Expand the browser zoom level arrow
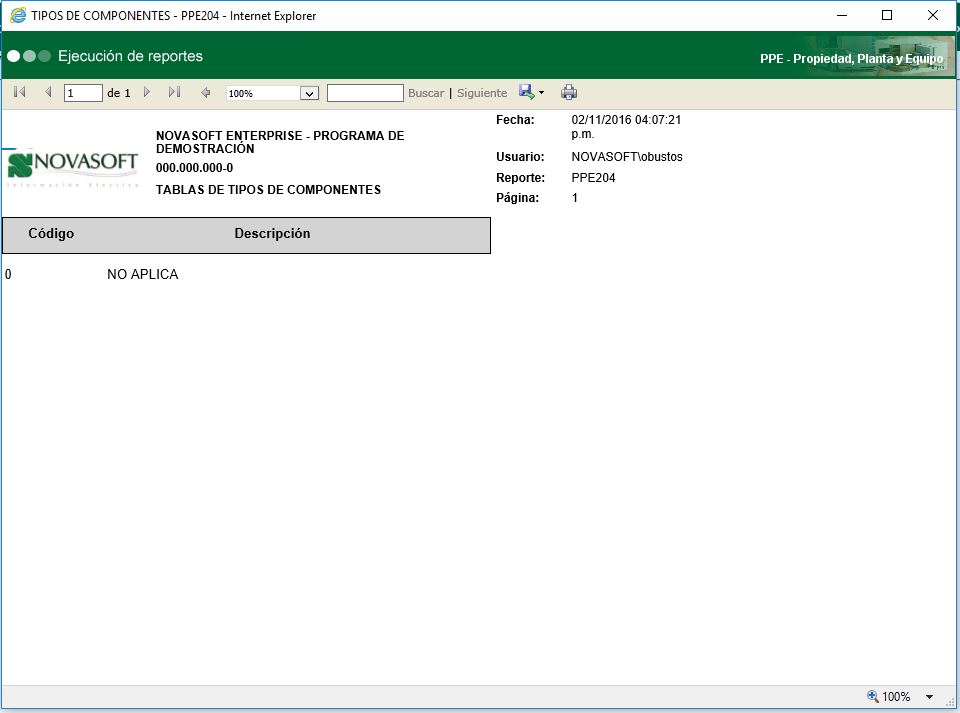 point(929,696)
